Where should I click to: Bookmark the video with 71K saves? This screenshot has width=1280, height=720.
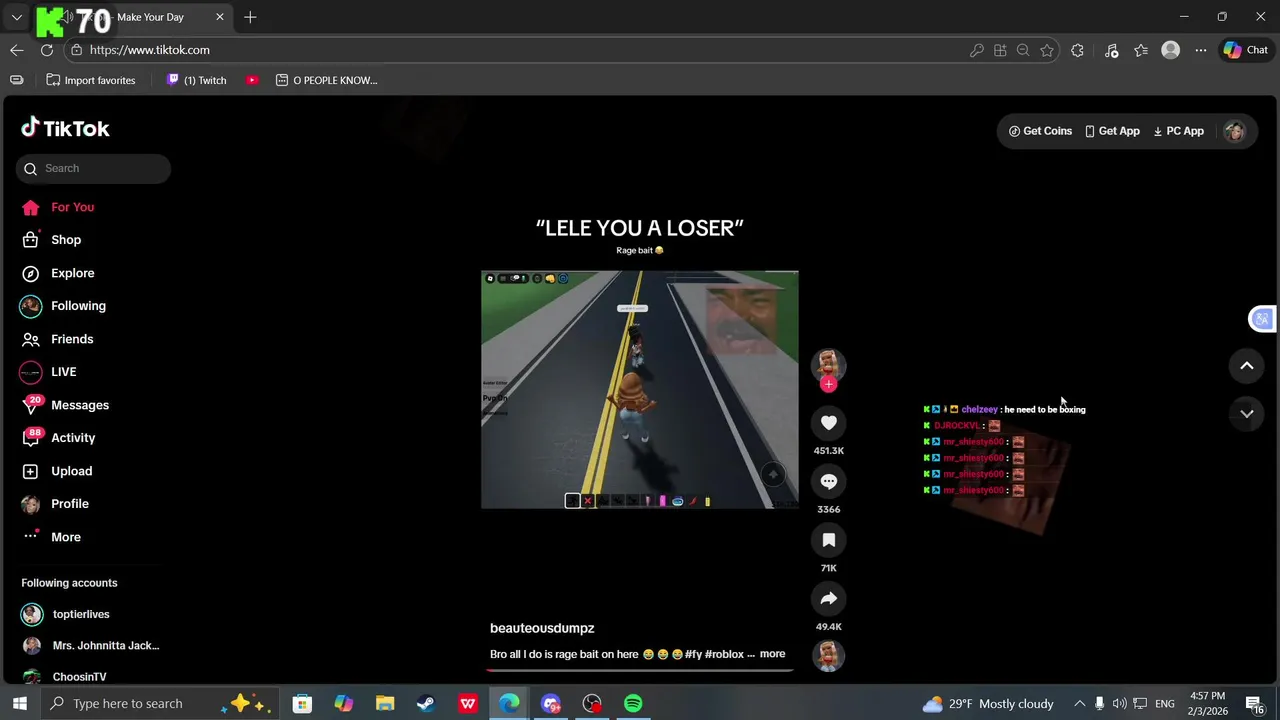(828, 541)
